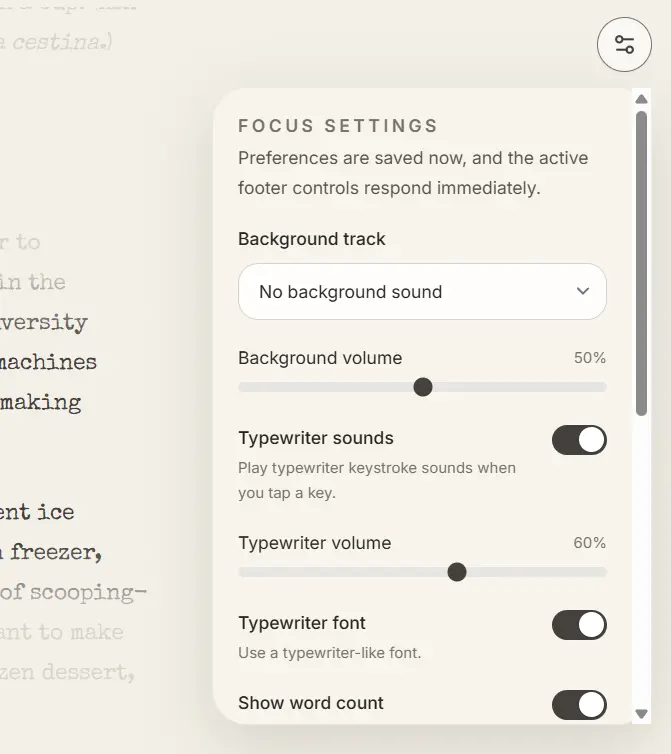This screenshot has height=754, width=671.
Task: Click the FOCUS SETTINGS heading
Action: pyautogui.click(x=338, y=126)
